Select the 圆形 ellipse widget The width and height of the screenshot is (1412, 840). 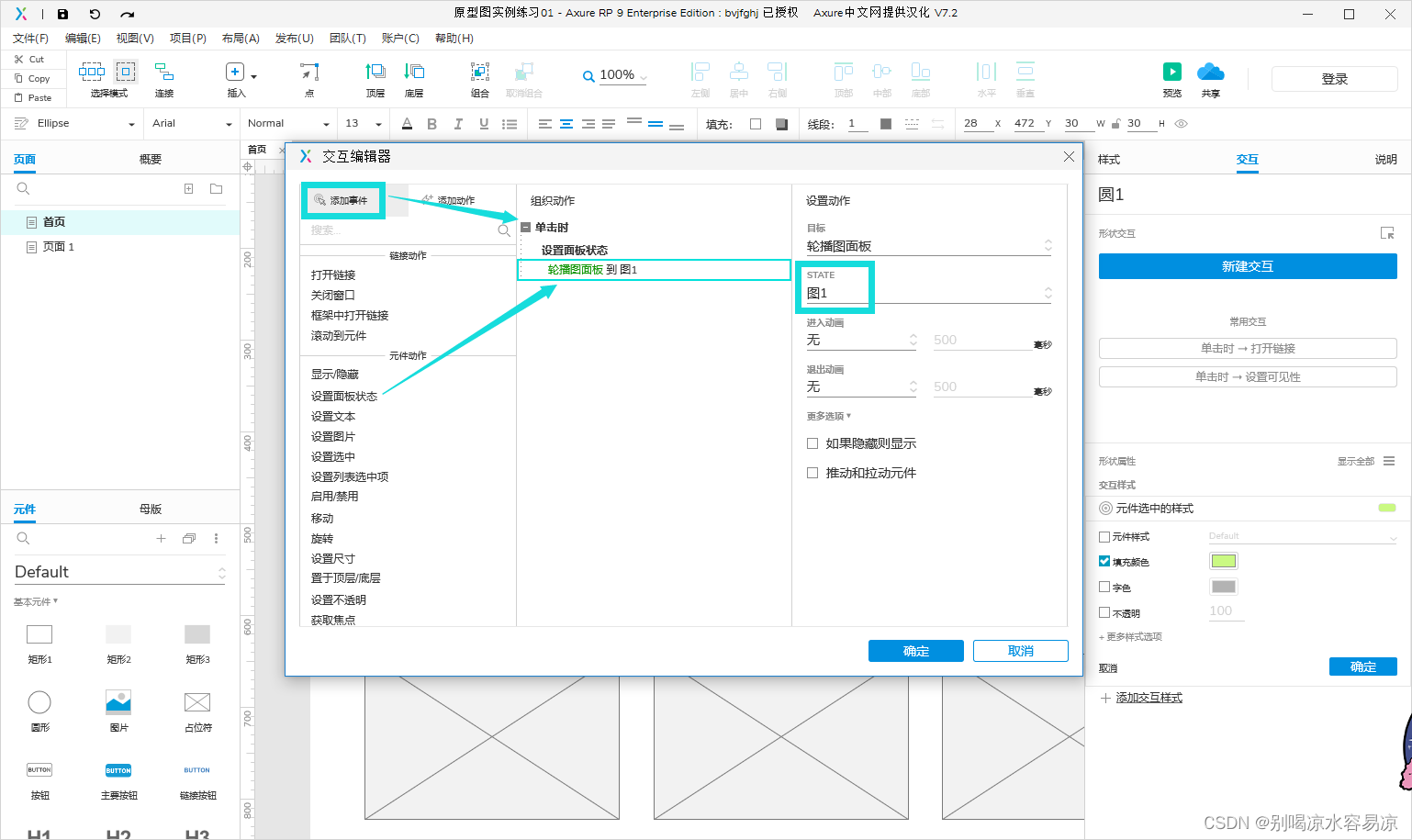pos(39,711)
